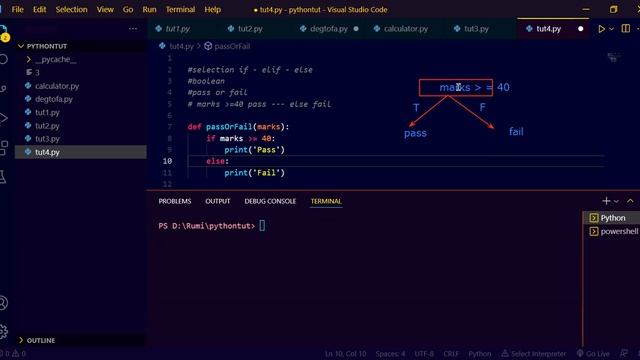This screenshot has height=360, width=640.
Task: Open the Accounts icon
Action: coord(3,303)
